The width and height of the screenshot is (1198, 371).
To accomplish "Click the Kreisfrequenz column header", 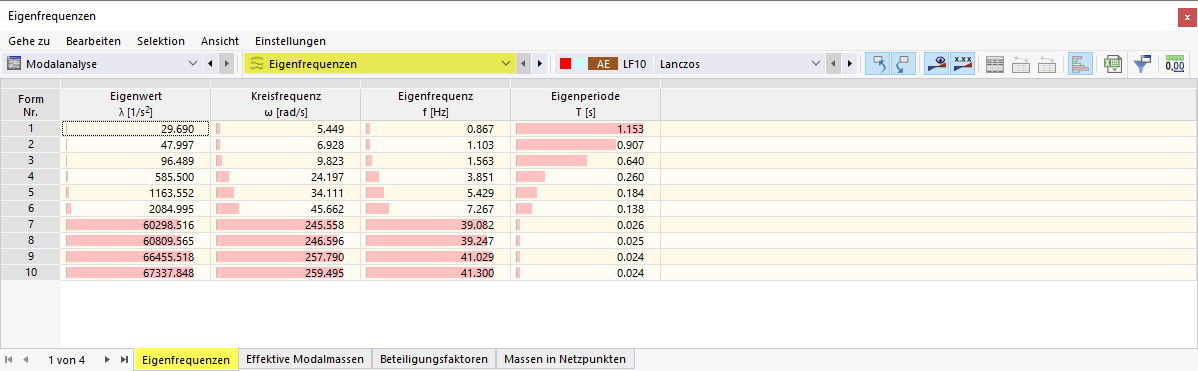I will click(x=285, y=105).
